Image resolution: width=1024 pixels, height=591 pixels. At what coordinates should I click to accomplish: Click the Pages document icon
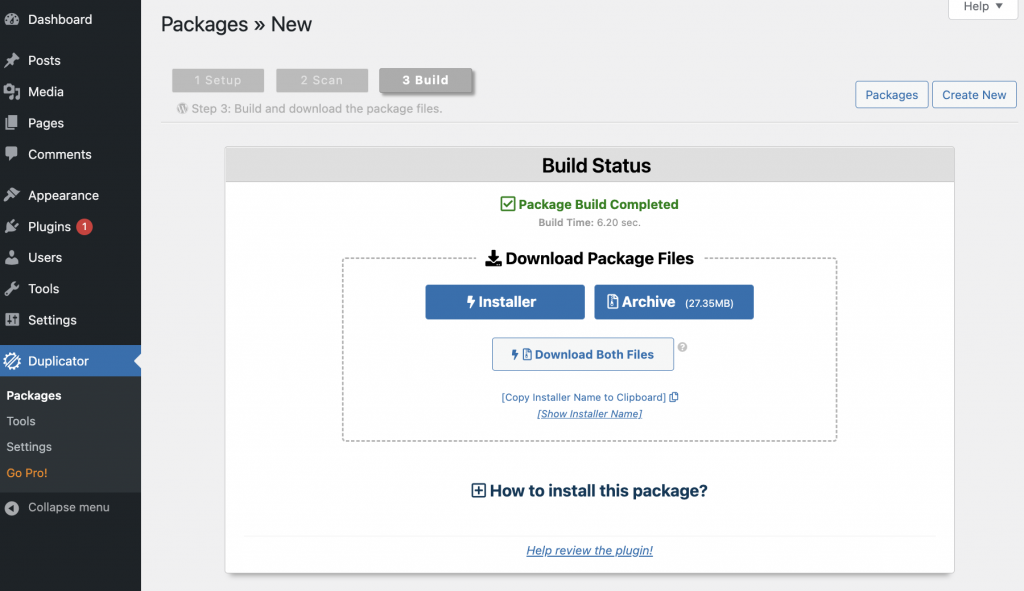click(14, 123)
